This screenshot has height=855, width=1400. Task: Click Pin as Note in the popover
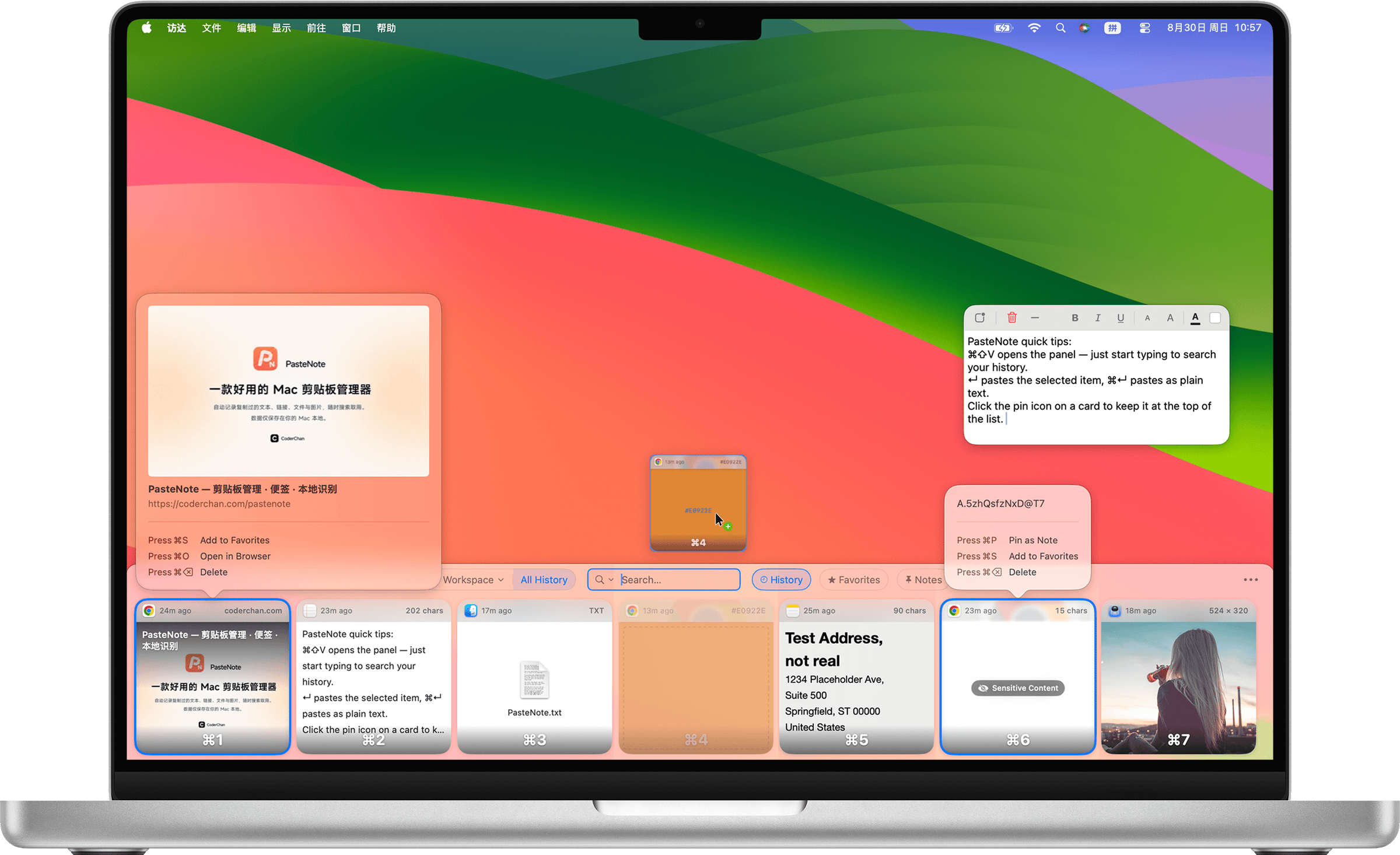(1032, 540)
